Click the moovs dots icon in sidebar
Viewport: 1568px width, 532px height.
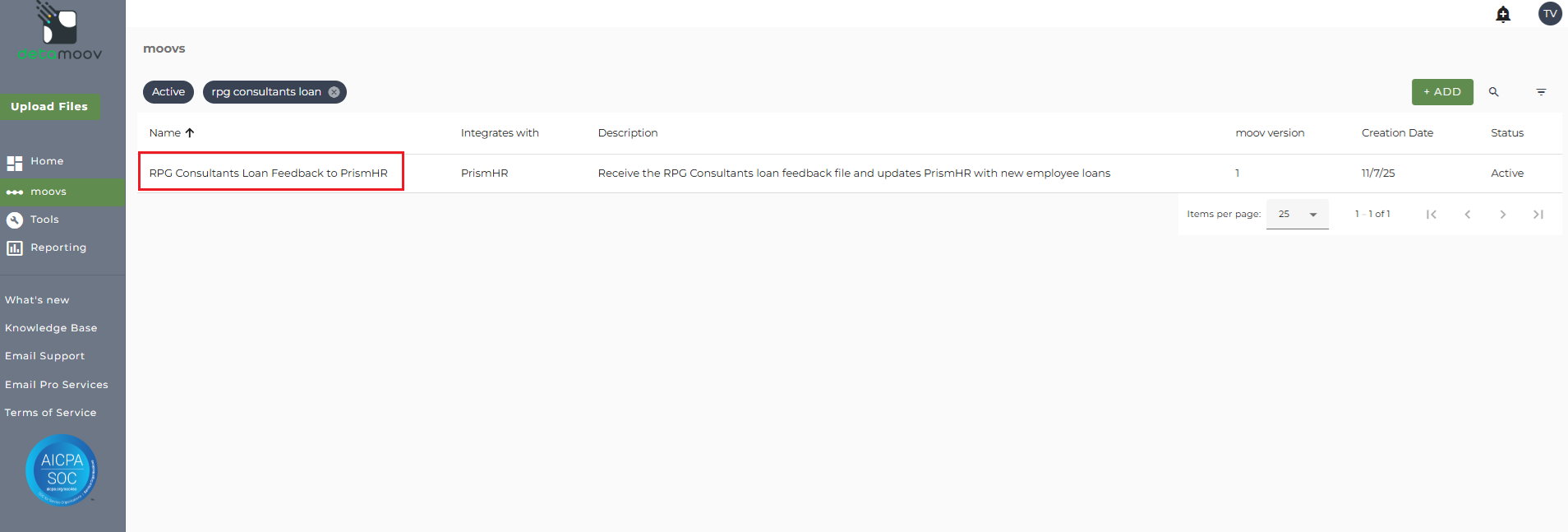tap(15, 192)
